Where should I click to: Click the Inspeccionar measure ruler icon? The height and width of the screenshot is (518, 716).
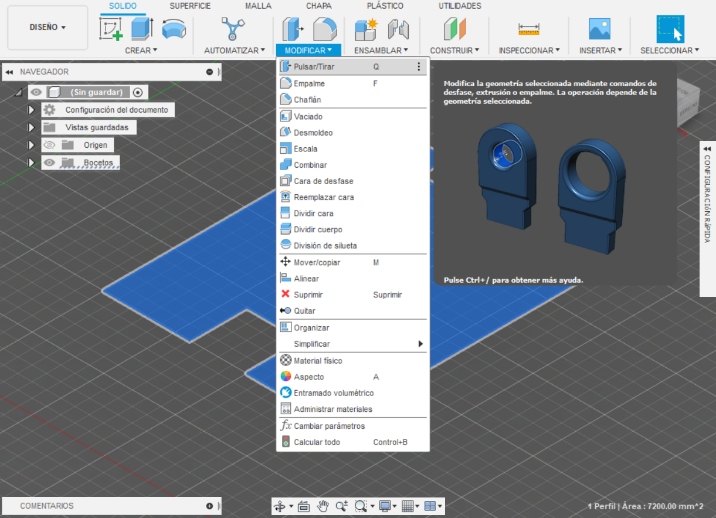529,29
